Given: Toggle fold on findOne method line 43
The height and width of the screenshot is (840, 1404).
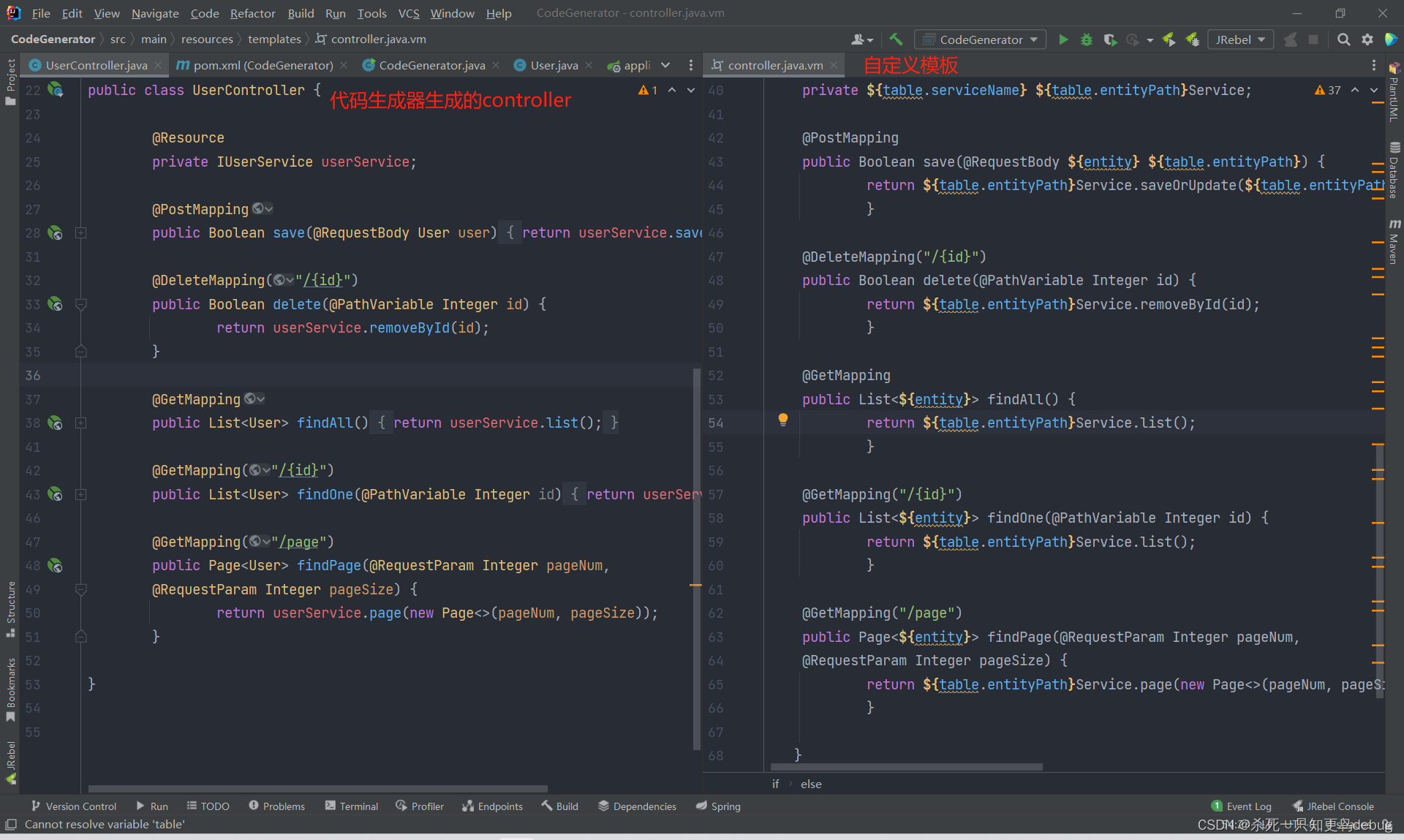Looking at the screenshot, I should tap(81, 495).
